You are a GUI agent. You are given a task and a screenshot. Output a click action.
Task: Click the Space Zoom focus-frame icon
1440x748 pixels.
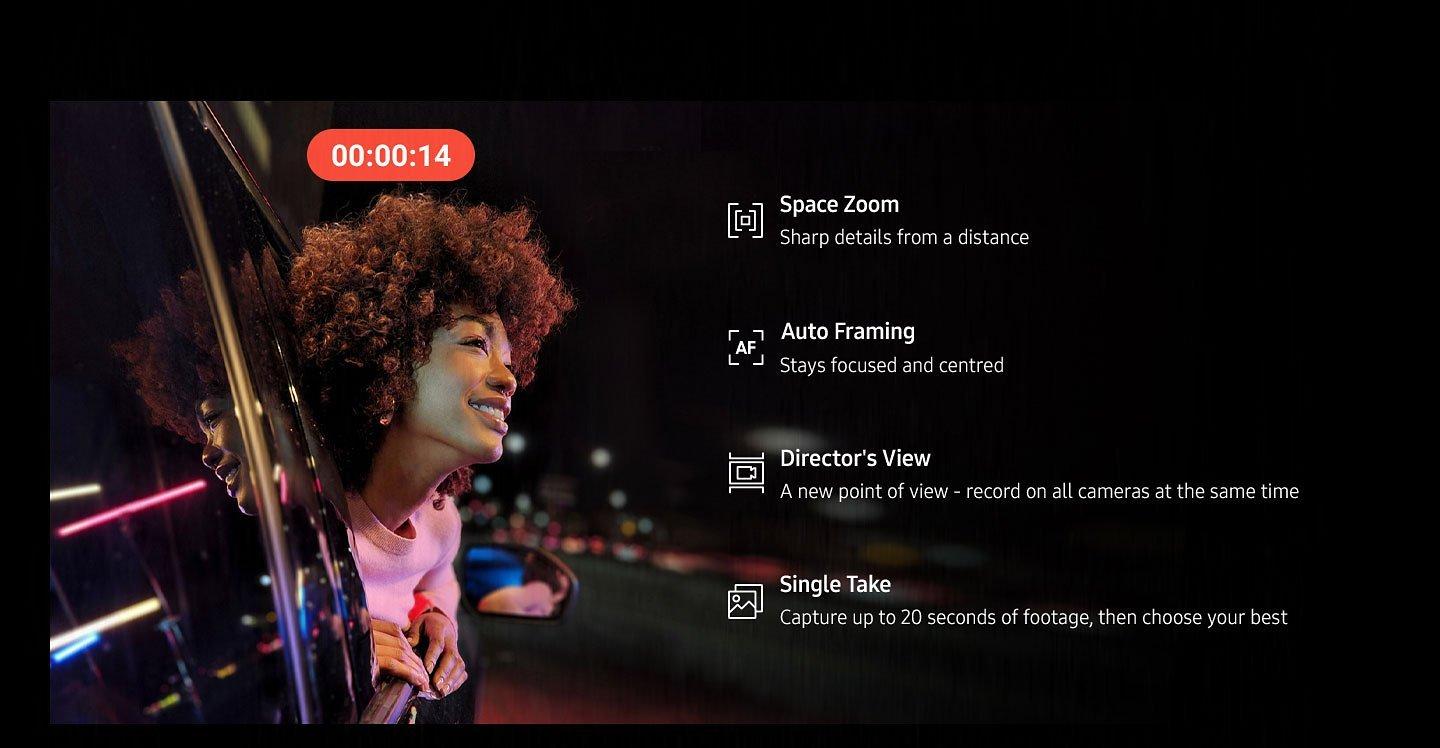point(745,220)
